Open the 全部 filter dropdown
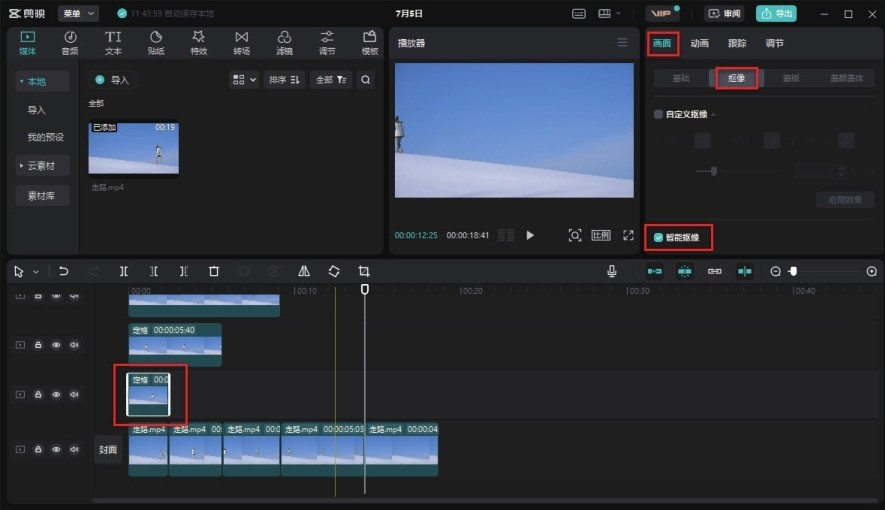The width and height of the screenshot is (885, 510). click(331, 80)
